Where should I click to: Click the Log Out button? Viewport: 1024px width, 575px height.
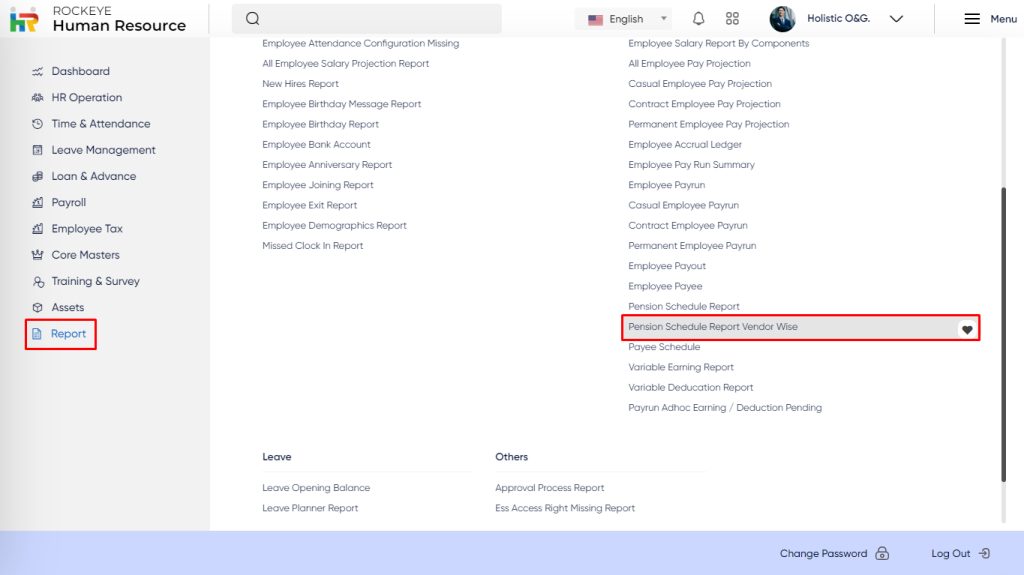[x=950, y=553]
